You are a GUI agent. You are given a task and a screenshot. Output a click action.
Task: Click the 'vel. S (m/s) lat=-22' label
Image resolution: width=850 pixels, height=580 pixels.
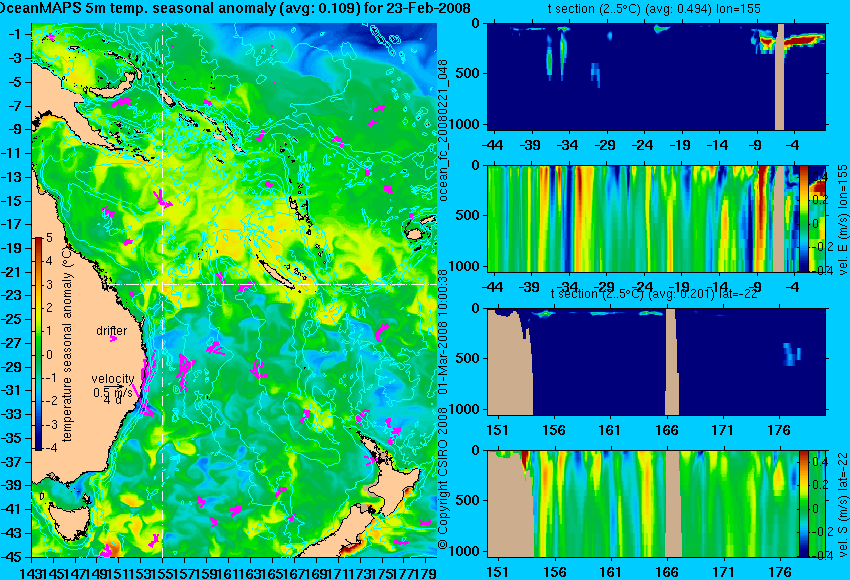click(x=842, y=504)
